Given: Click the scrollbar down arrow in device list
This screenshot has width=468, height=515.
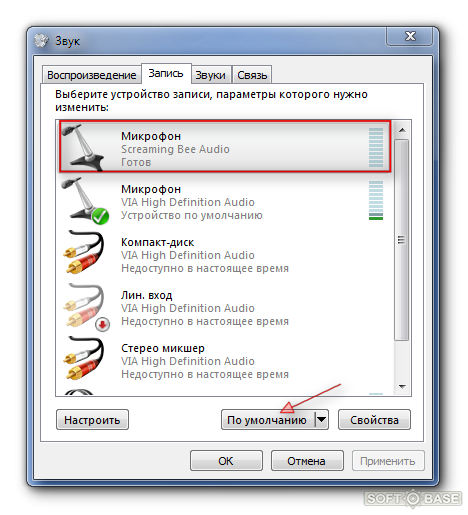Looking at the screenshot, I should click(402, 387).
